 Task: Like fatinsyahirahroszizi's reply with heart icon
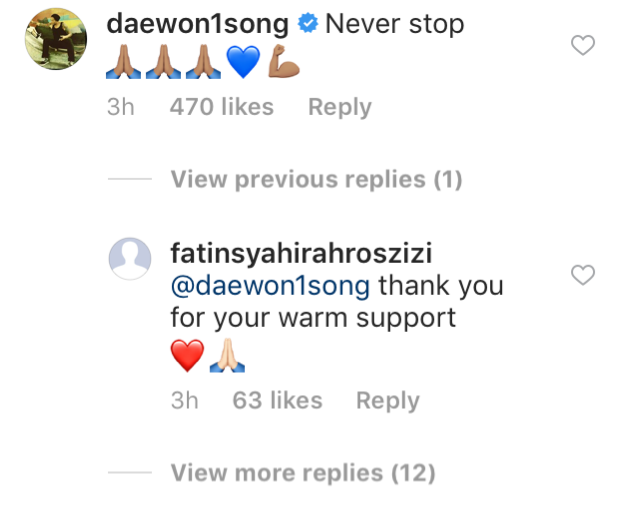point(583,275)
